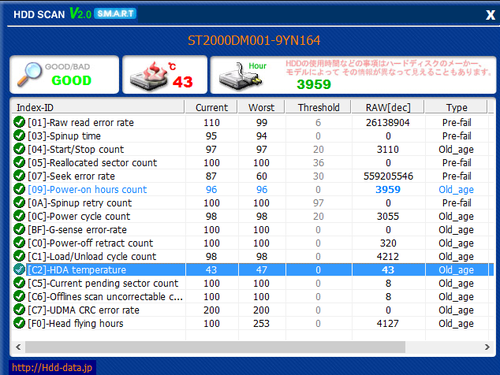
Task: Click the horizontal scrollbar thumb
Action: coord(215,347)
